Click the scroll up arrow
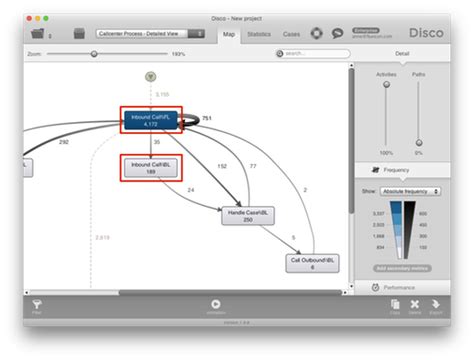Screen dimensions: 474x360 (351, 65)
